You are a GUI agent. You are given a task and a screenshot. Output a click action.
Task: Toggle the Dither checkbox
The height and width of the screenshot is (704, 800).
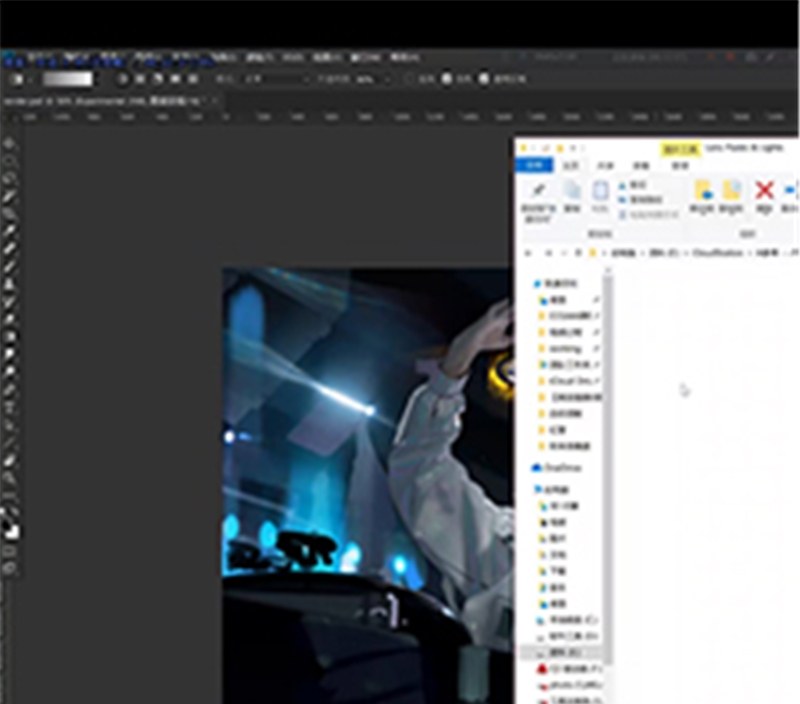[x=446, y=79]
